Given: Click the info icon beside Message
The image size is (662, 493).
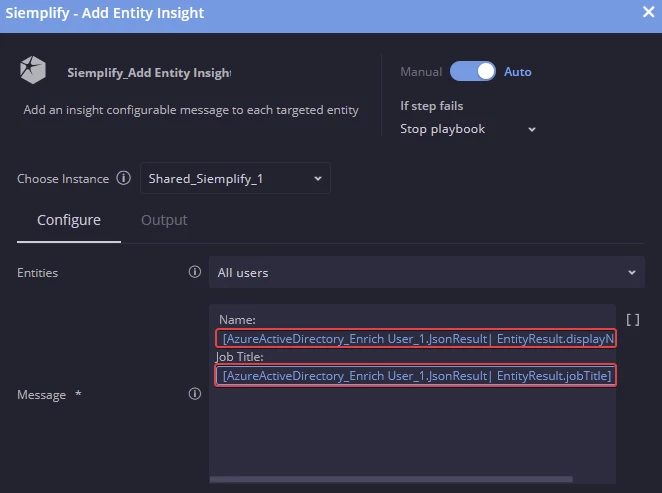Looking at the screenshot, I should click(195, 394).
